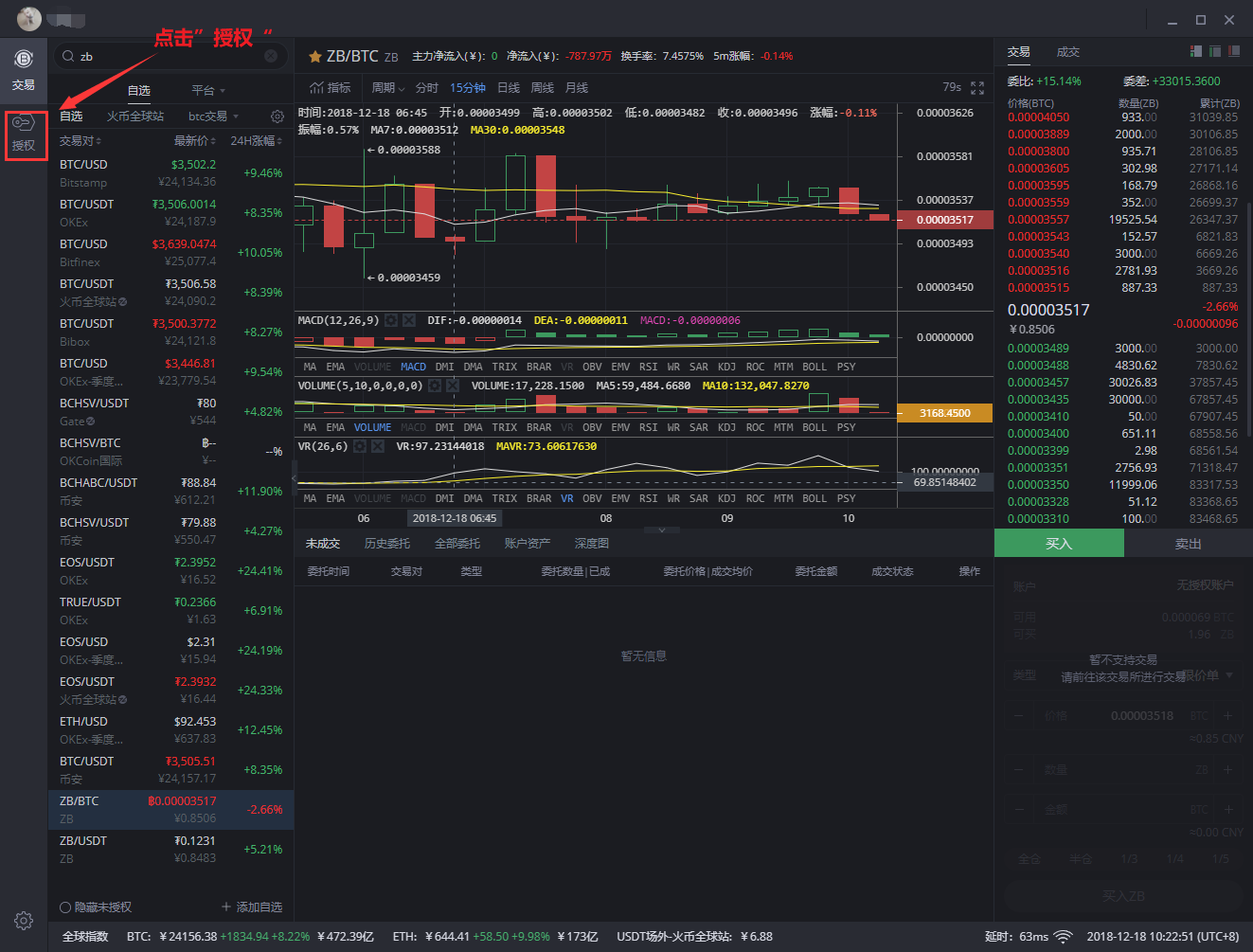
Task: Select the 卖出 sell button
Action: [1189, 543]
